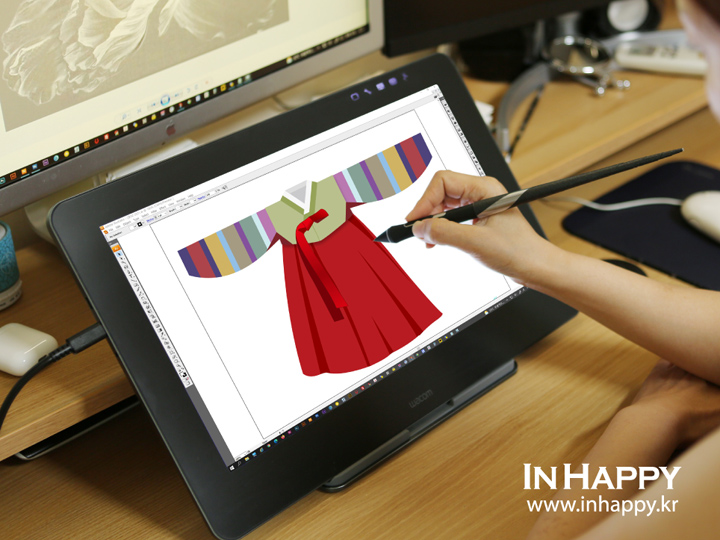Click the Fill and Stroke swatch in the toolbox
This screenshot has height=540, width=720.
click(x=184, y=375)
